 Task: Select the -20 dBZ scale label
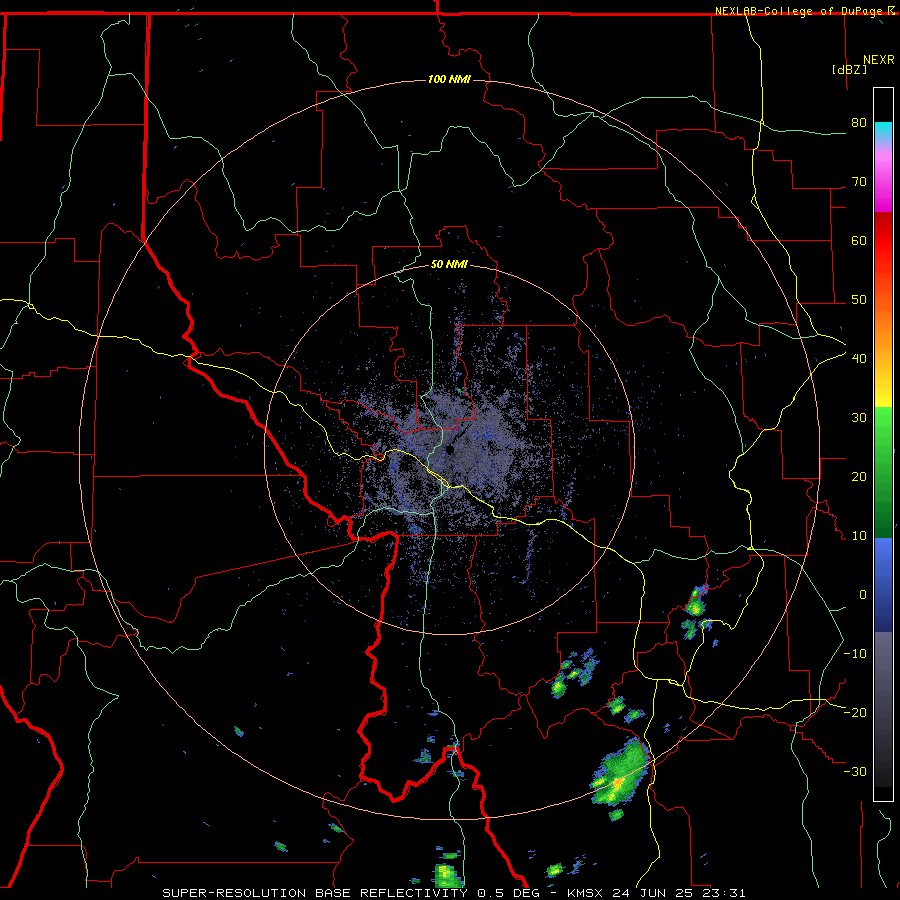855,712
